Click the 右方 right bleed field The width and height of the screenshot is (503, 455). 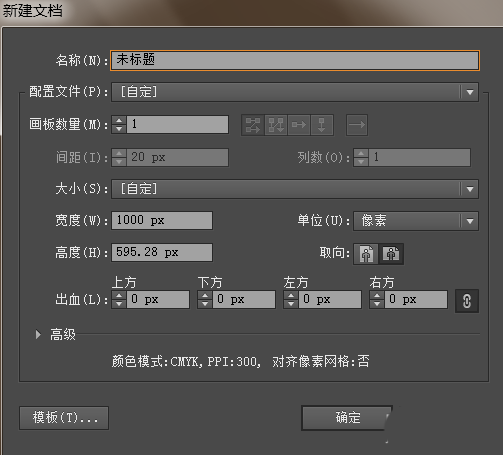click(416, 299)
